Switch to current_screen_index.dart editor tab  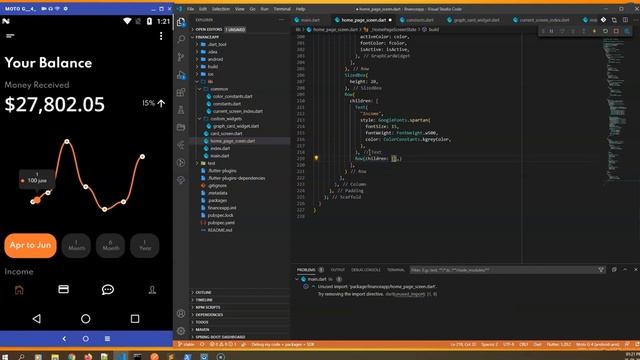tap(544, 20)
